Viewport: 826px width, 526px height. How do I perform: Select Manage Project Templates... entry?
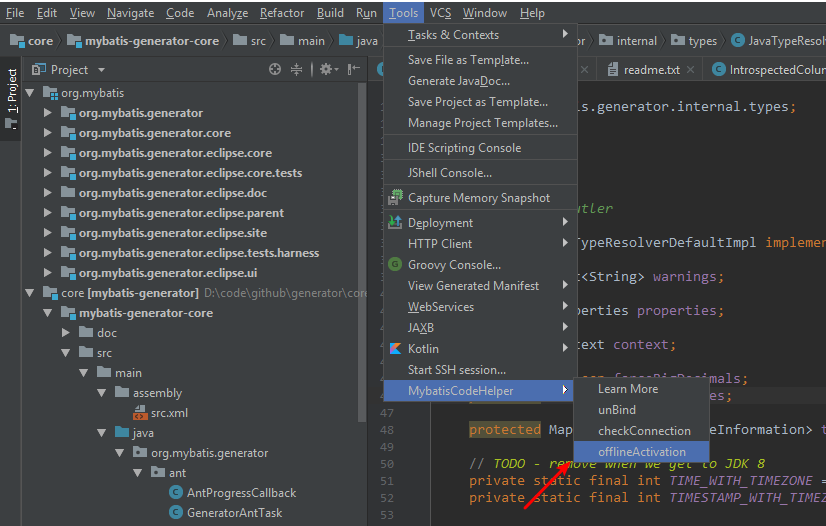coord(480,123)
